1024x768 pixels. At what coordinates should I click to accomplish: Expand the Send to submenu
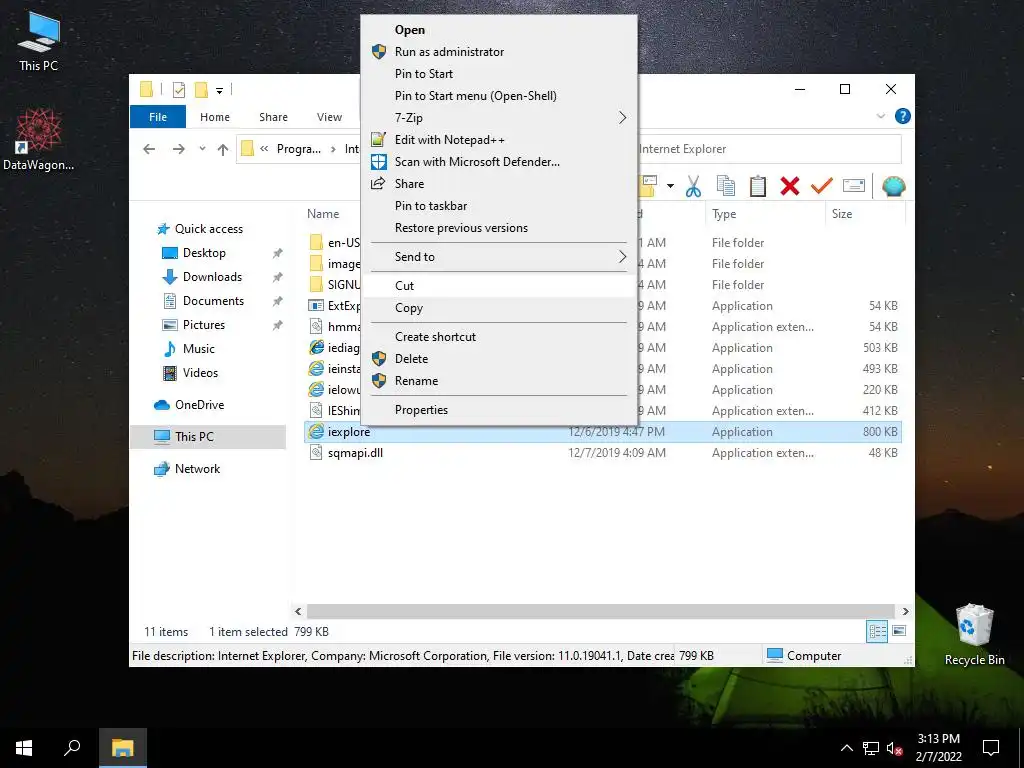click(x=499, y=257)
